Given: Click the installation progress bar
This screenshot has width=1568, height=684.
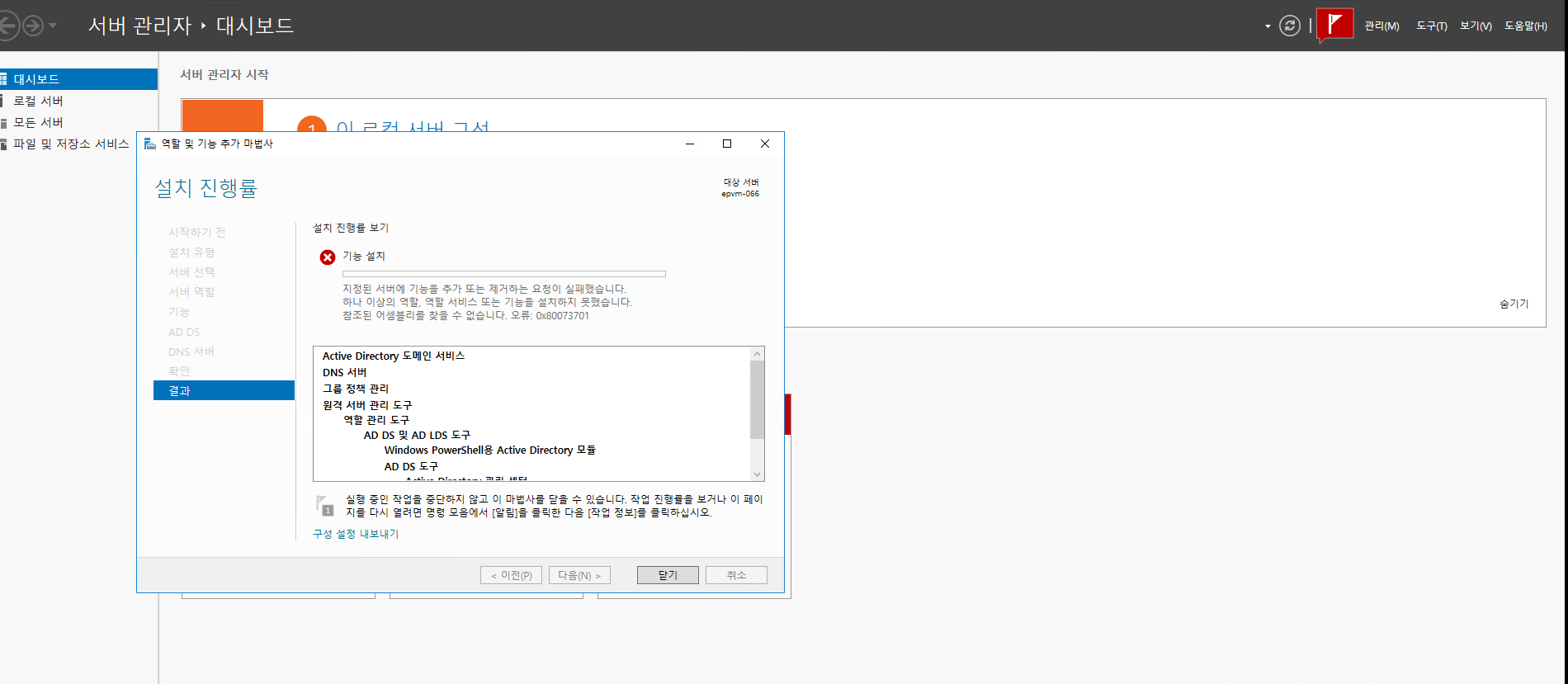Looking at the screenshot, I should pyautogui.click(x=504, y=274).
